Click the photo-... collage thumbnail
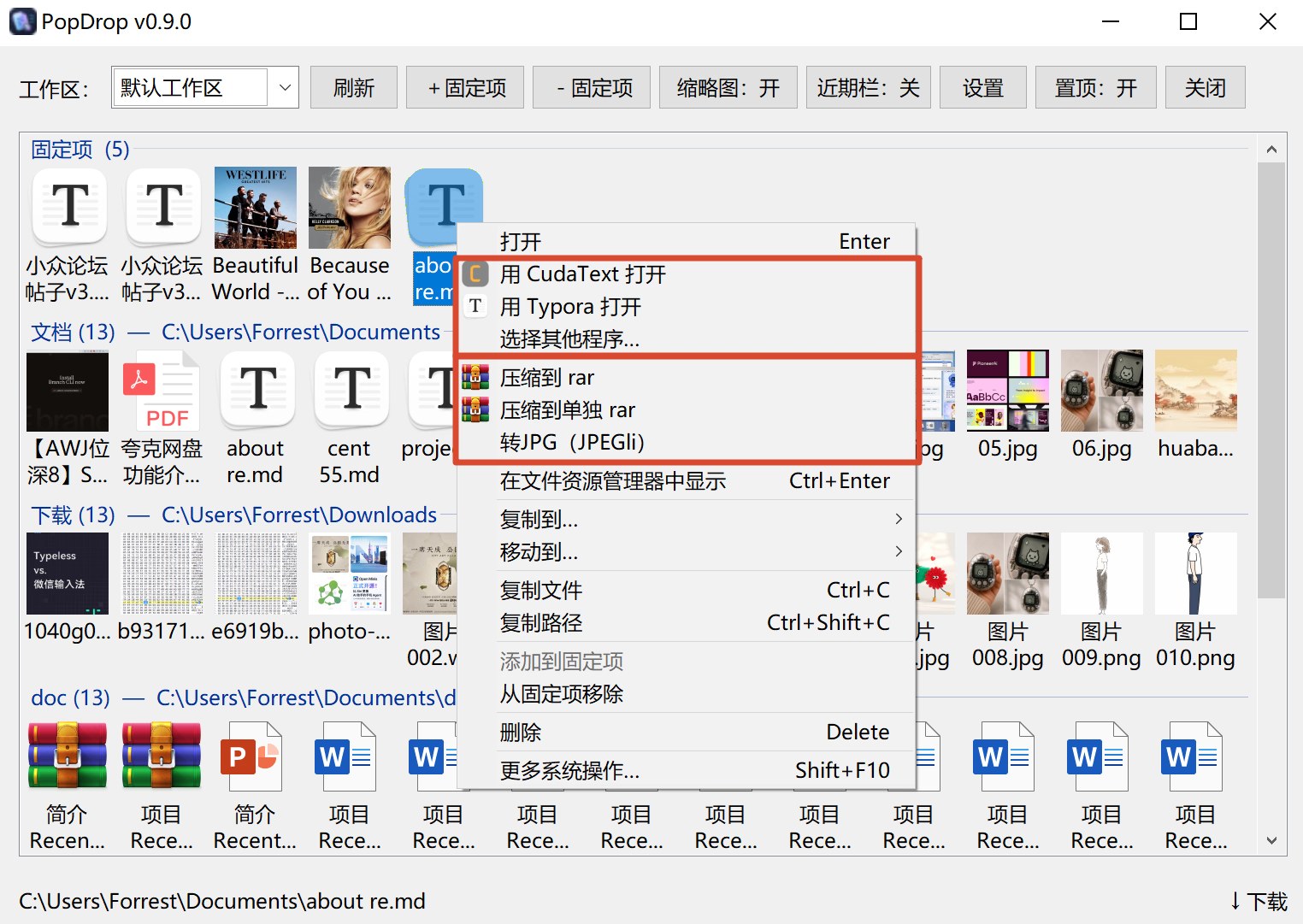This screenshot has height=924, width=1303. click(350, 574)
